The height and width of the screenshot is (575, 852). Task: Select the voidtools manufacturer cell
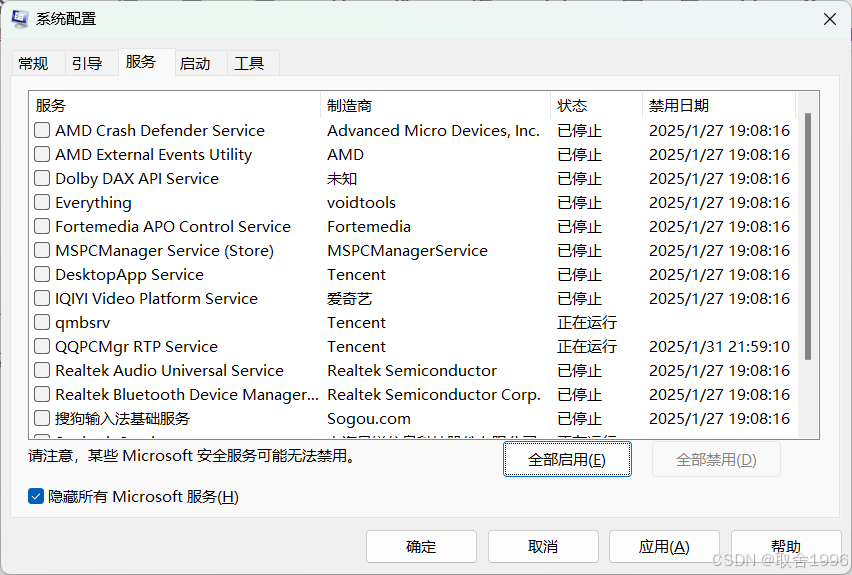[361, 202]
